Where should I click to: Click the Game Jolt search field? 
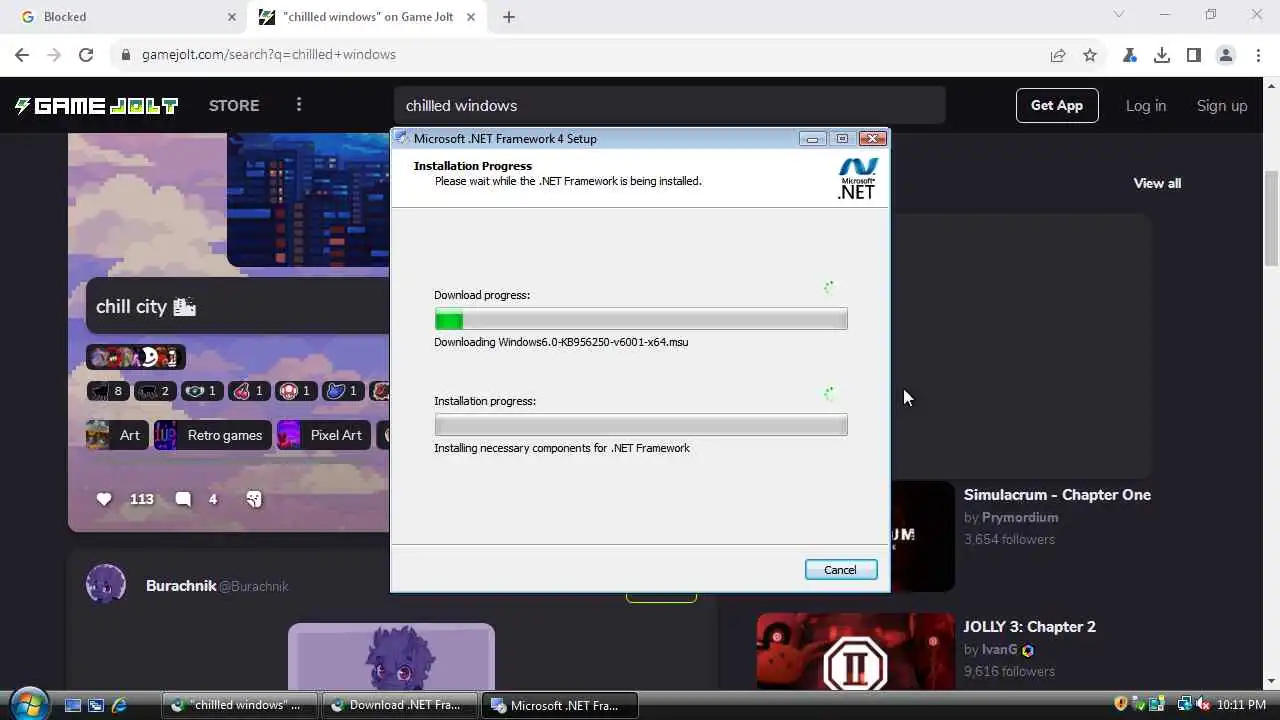[669, 105]
